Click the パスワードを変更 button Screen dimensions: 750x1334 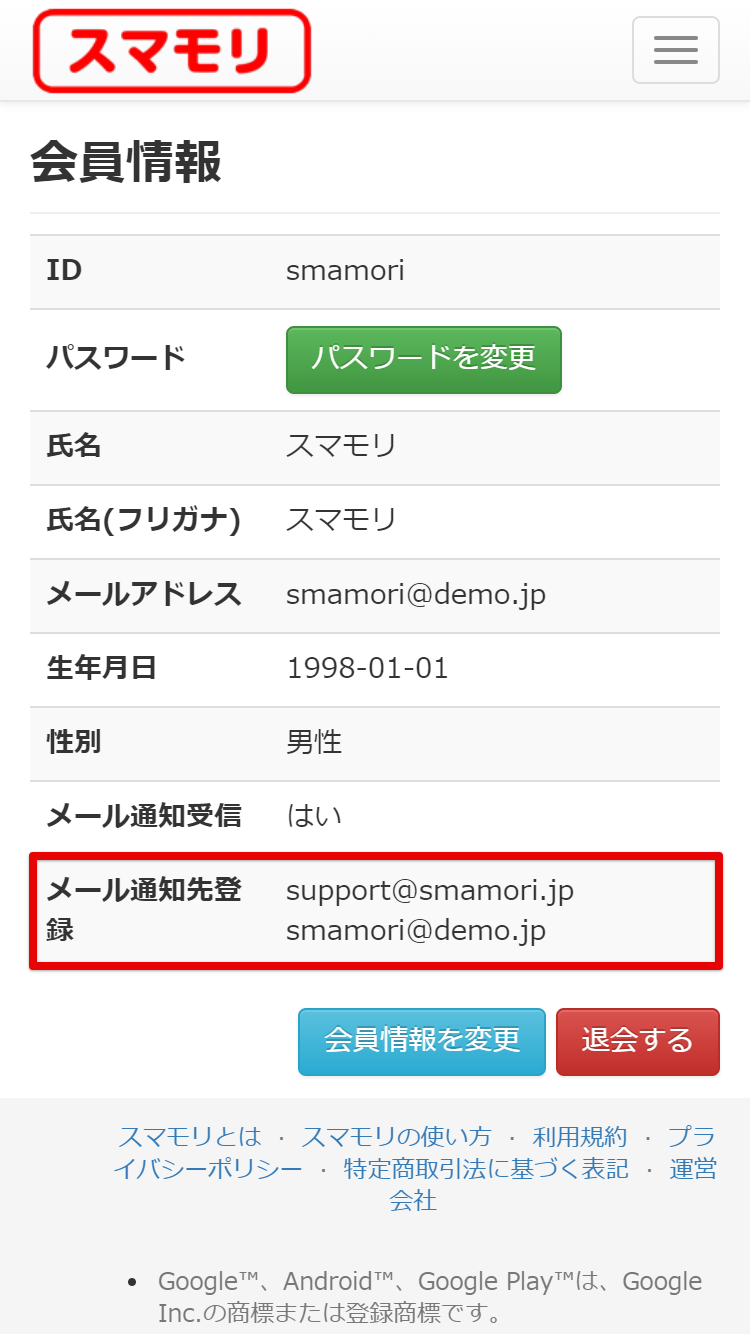pos(424,359)
